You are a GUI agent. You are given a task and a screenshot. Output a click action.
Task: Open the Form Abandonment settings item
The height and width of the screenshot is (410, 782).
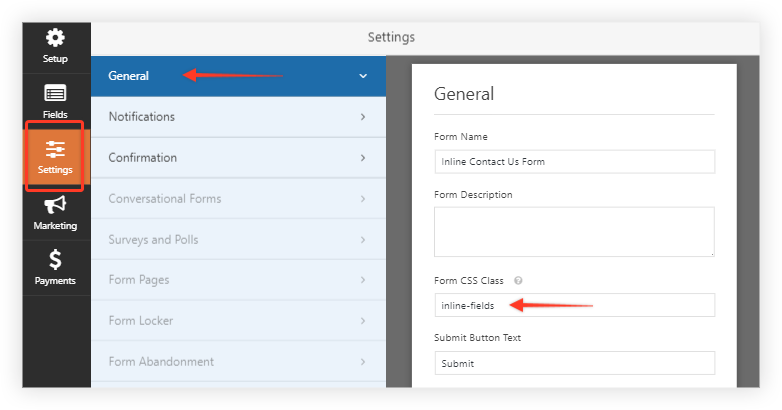[238, 362]
